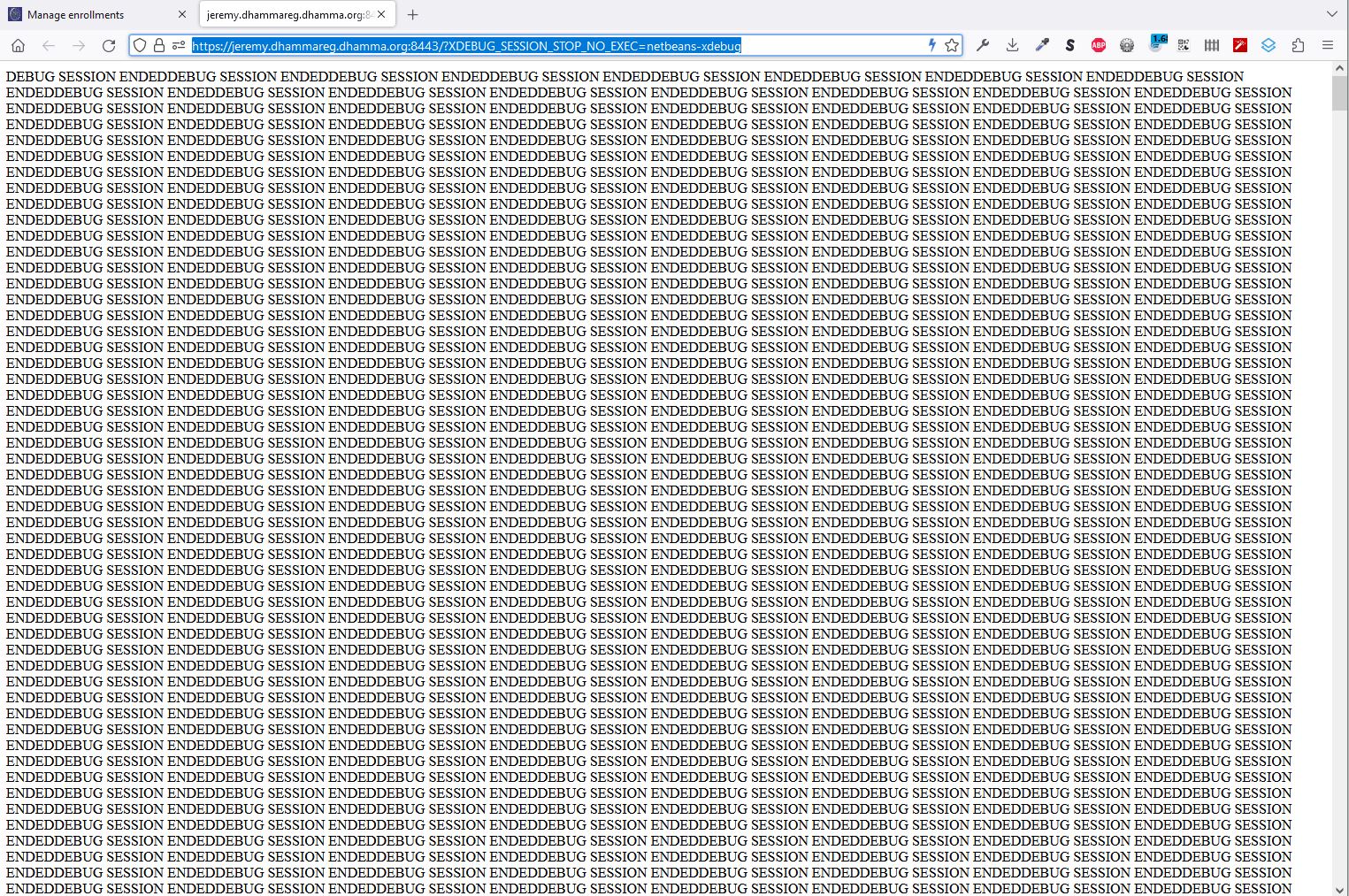The height and width of the screenshot is (896, 1349).
Task: Open the Extensions puzzle piece menu
Action: pyautogui.click(x=1298, y=45)
